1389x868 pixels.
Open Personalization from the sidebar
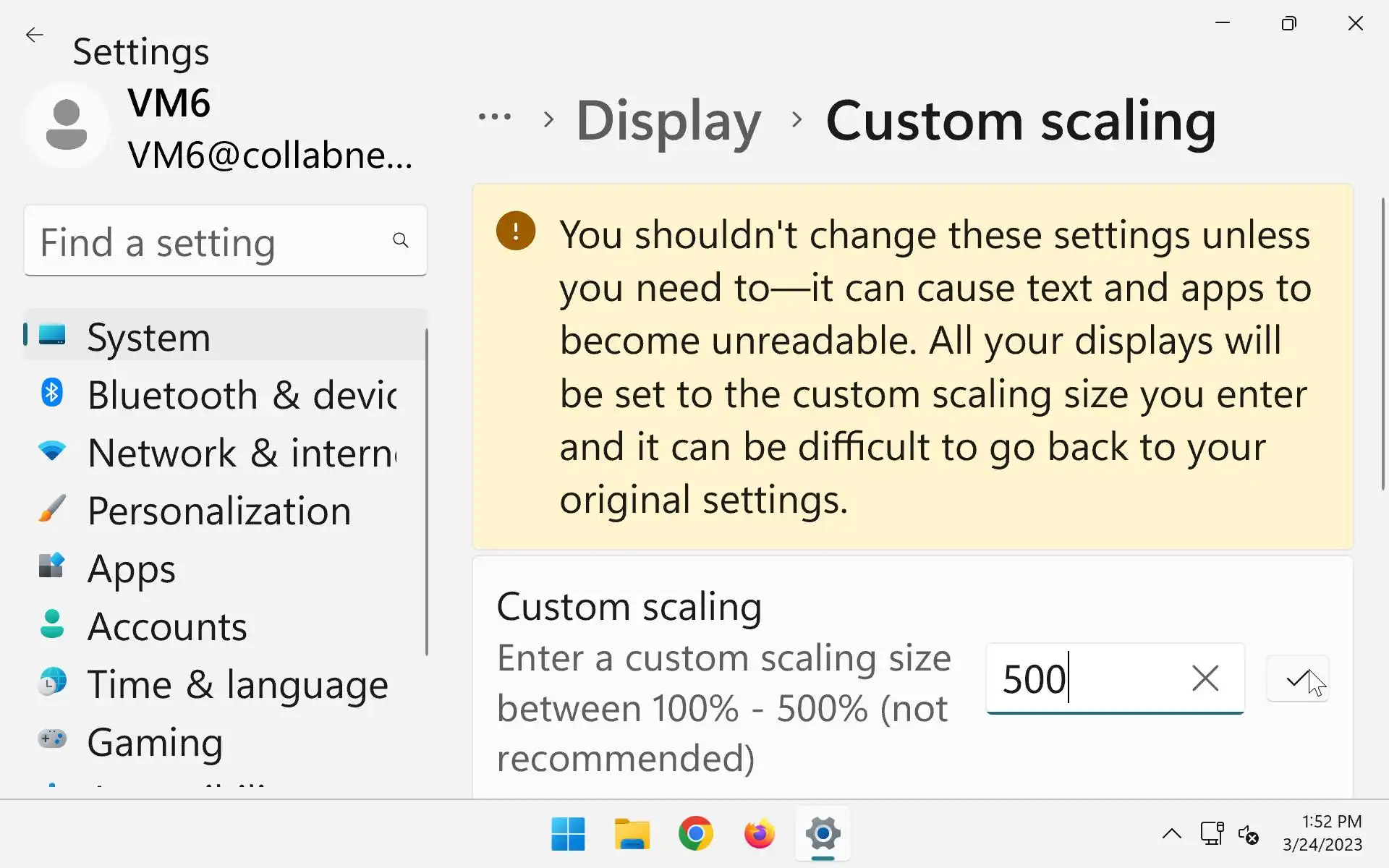click(217, 511)
